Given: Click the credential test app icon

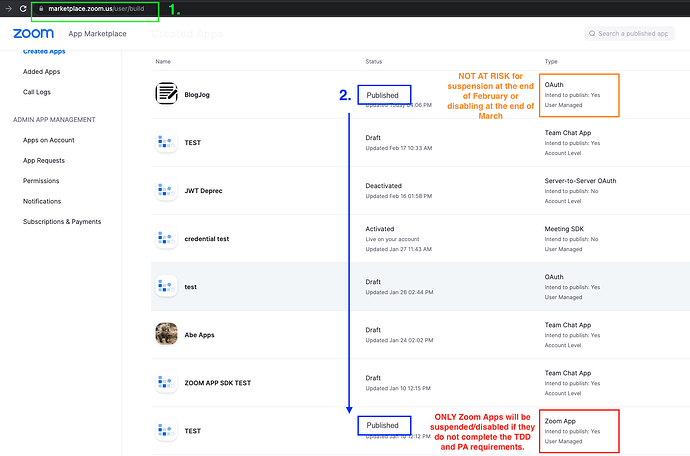Looking at the screenshot, I should [x=166, y=238].
